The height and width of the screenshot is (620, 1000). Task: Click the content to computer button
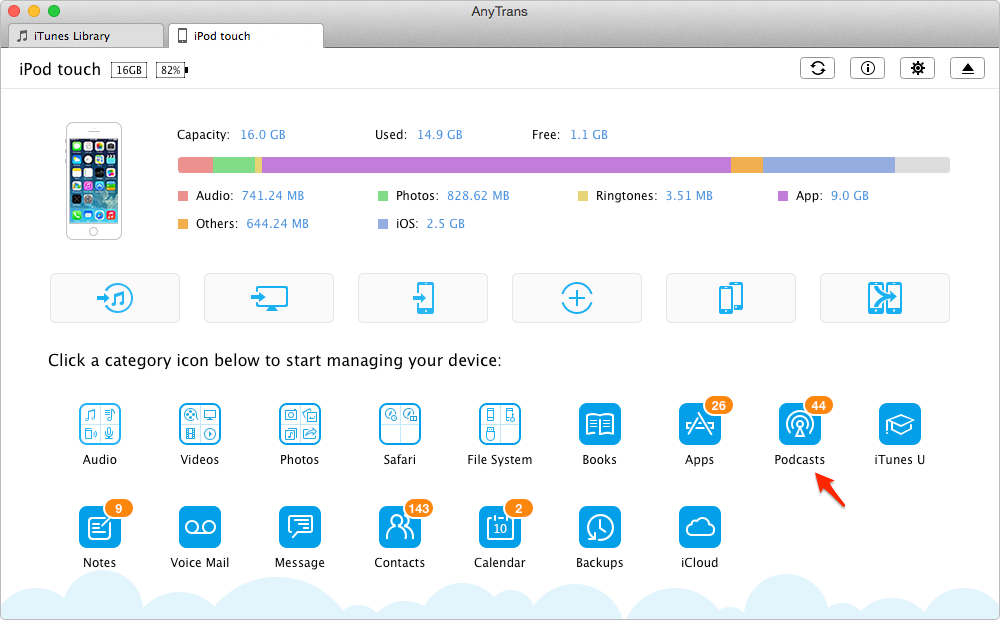coord(268,298)
